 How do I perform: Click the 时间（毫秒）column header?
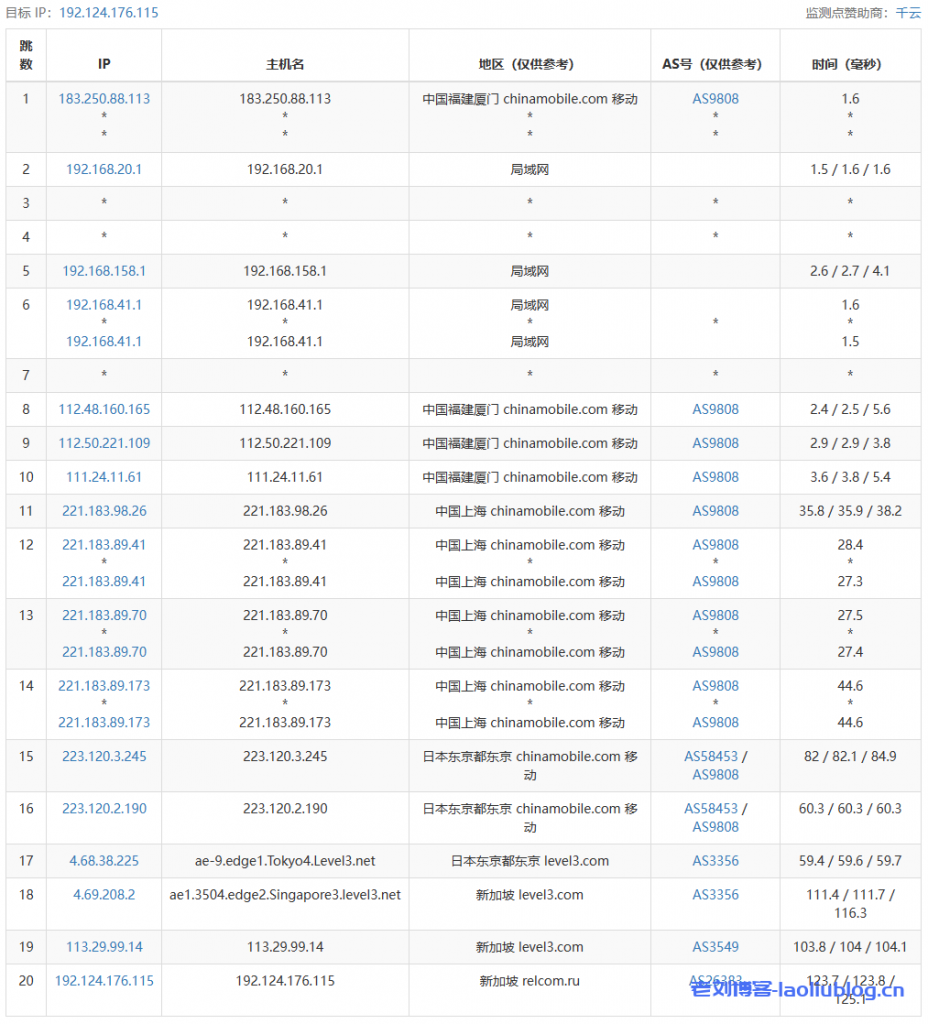850,64
